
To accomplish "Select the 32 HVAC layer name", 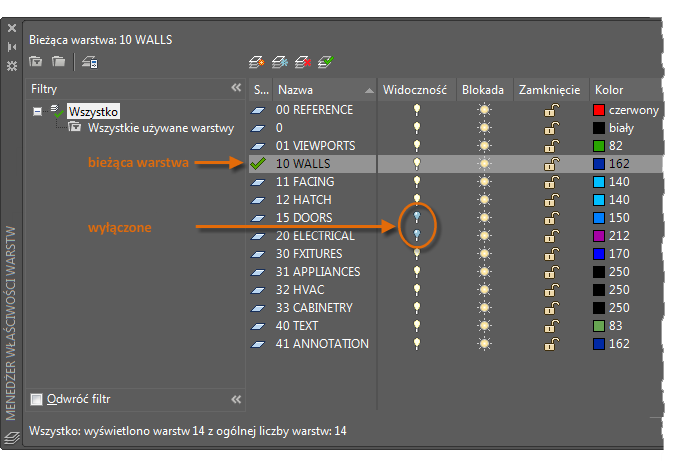I will [x=300, y=290].
